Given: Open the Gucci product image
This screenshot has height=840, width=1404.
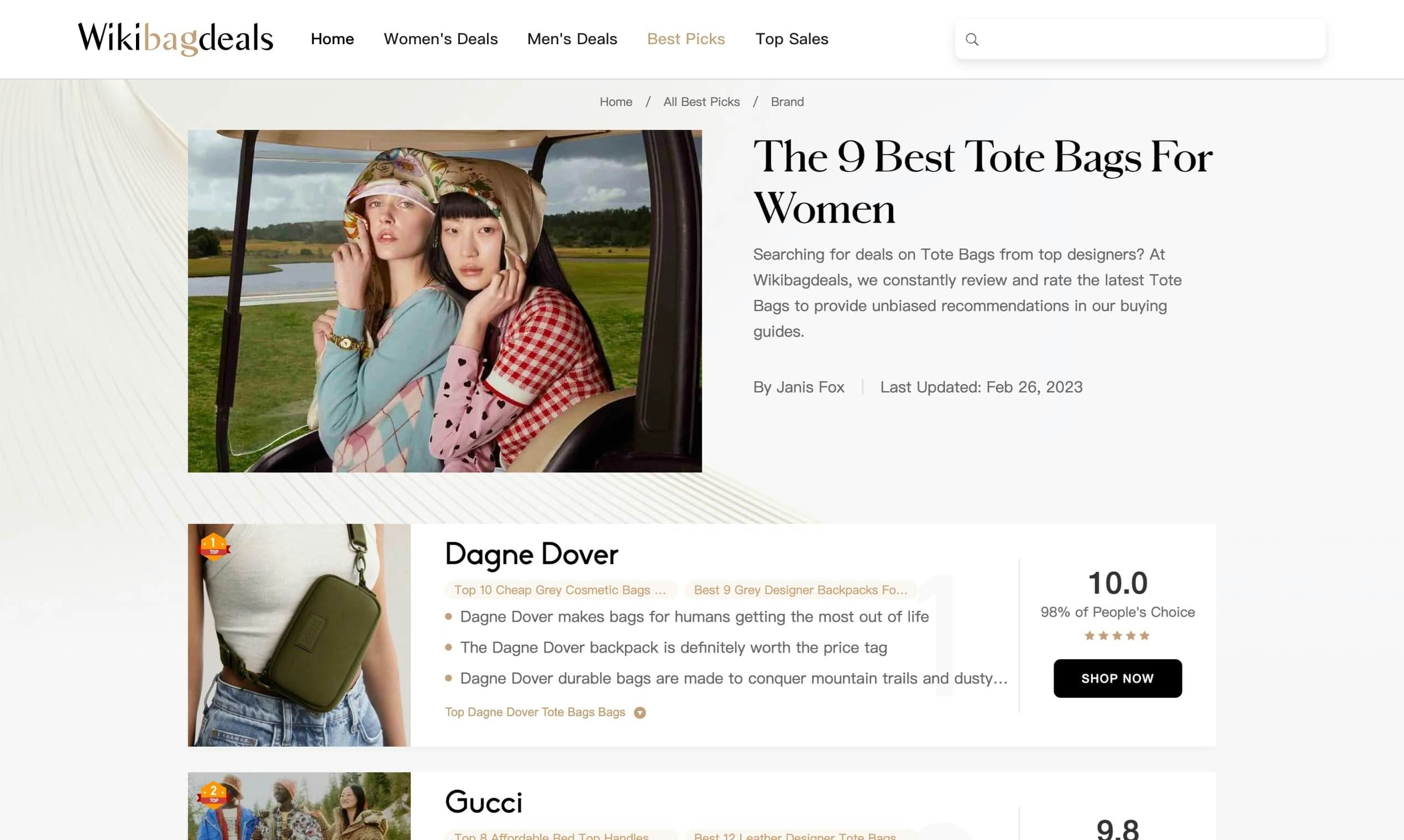Looking at the screenshot, I should click(x=299, y=806).
